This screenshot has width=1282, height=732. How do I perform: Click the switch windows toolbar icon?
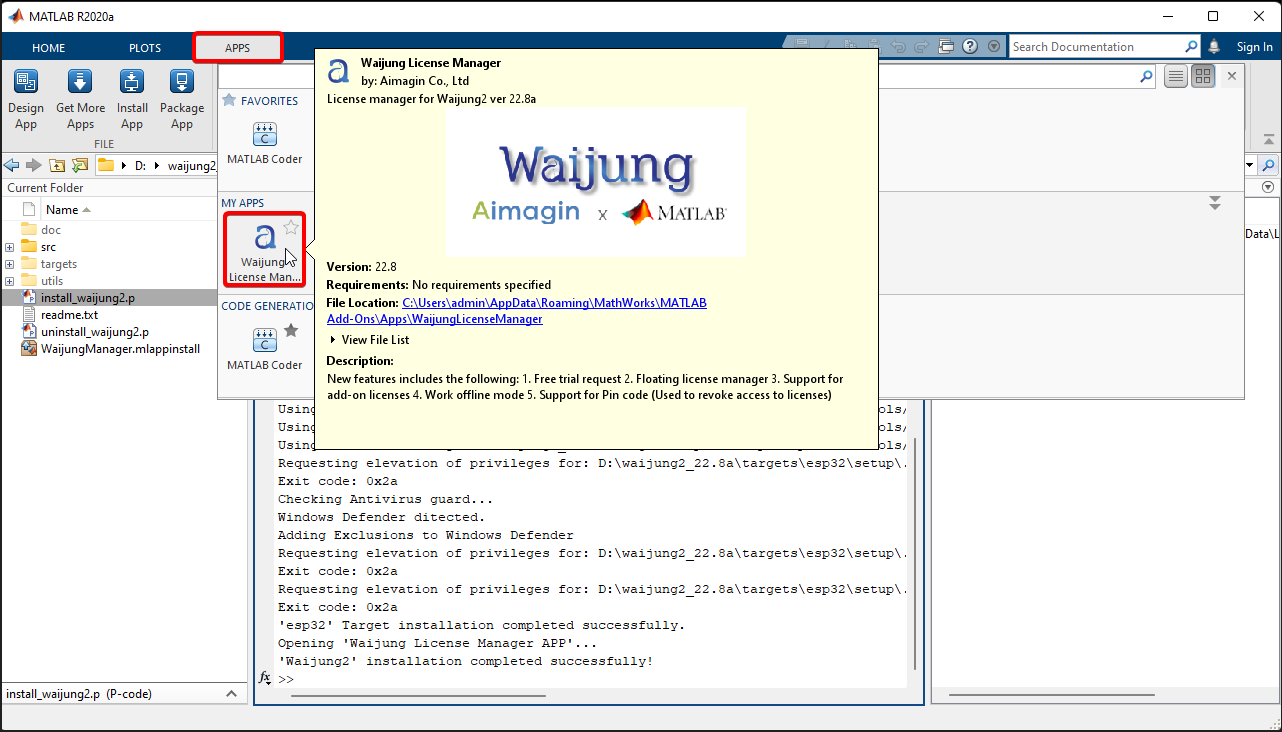coord(947,46)
